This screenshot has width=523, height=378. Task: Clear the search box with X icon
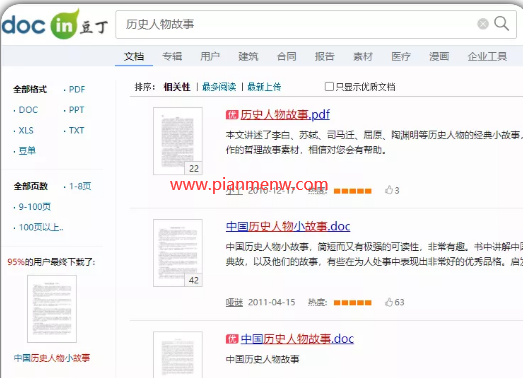(483, 24)
